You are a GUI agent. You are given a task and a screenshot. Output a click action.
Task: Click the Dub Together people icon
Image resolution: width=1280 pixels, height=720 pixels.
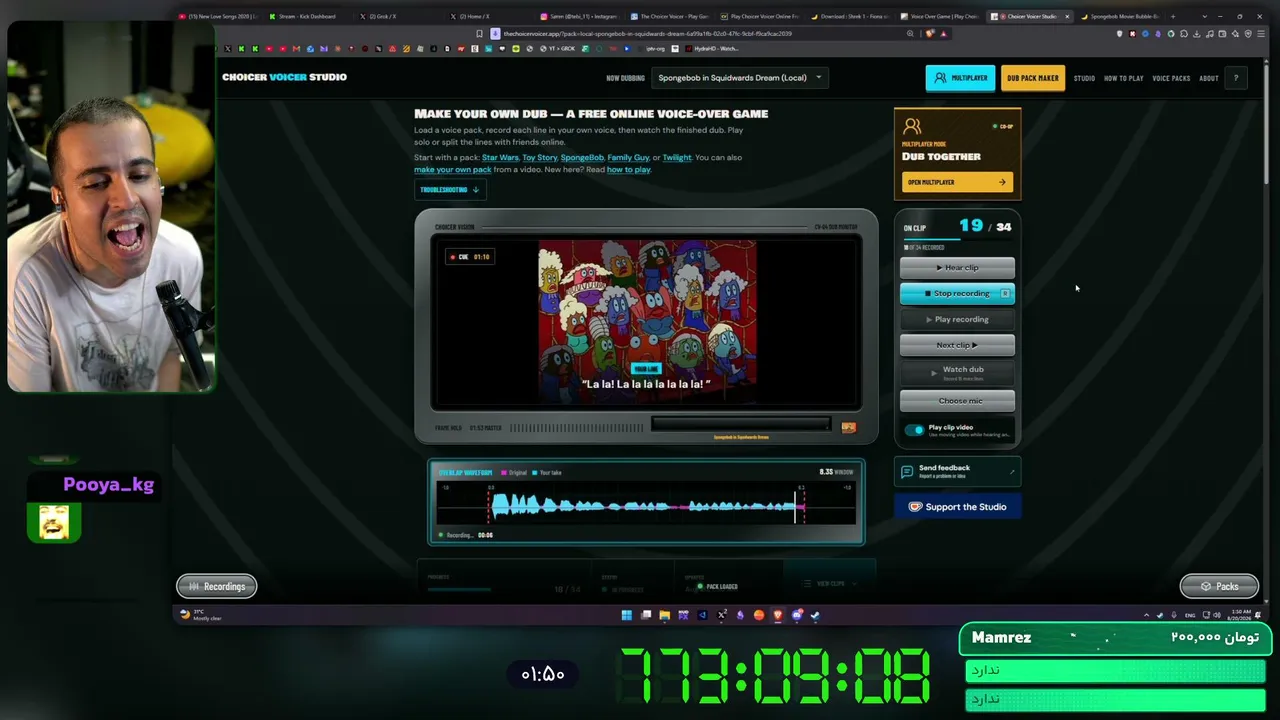911,127
